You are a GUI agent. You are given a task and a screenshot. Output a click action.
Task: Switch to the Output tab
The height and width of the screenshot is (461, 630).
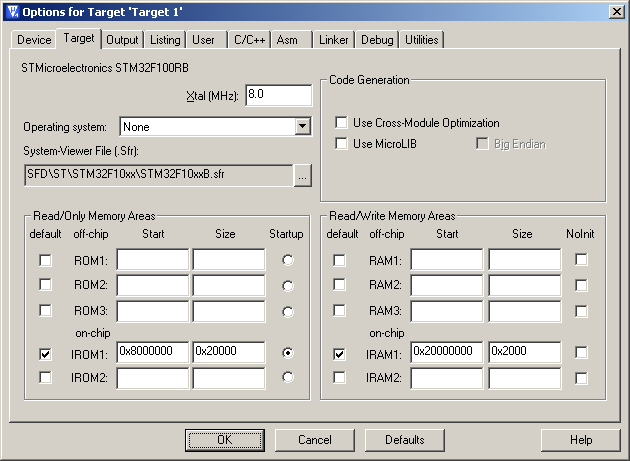pyautogui.click(x=122, y=40)
